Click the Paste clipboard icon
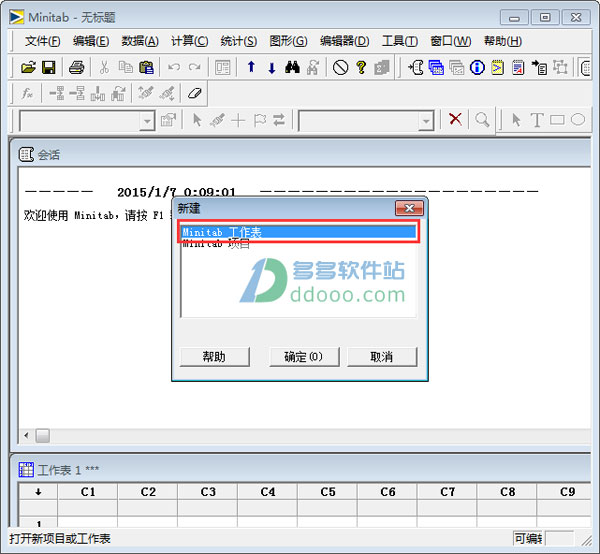600x554 pixels. pos(146,67)
